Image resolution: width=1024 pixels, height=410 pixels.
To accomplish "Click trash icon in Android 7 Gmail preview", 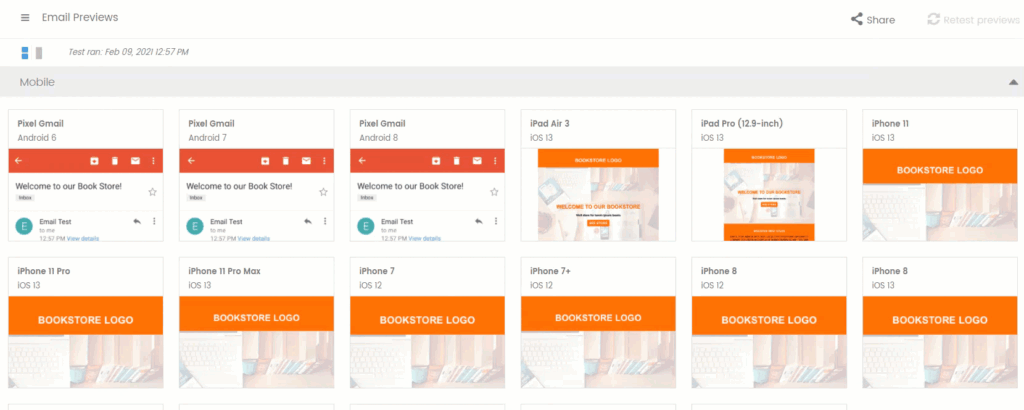I will click(x=285, y=160).
